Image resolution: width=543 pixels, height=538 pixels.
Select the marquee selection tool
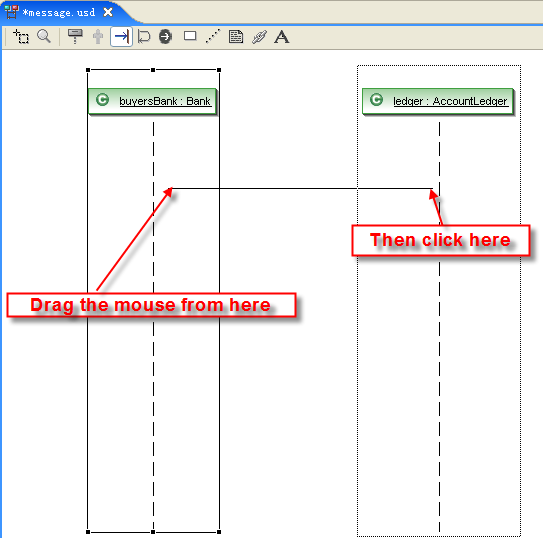point(21,37)
